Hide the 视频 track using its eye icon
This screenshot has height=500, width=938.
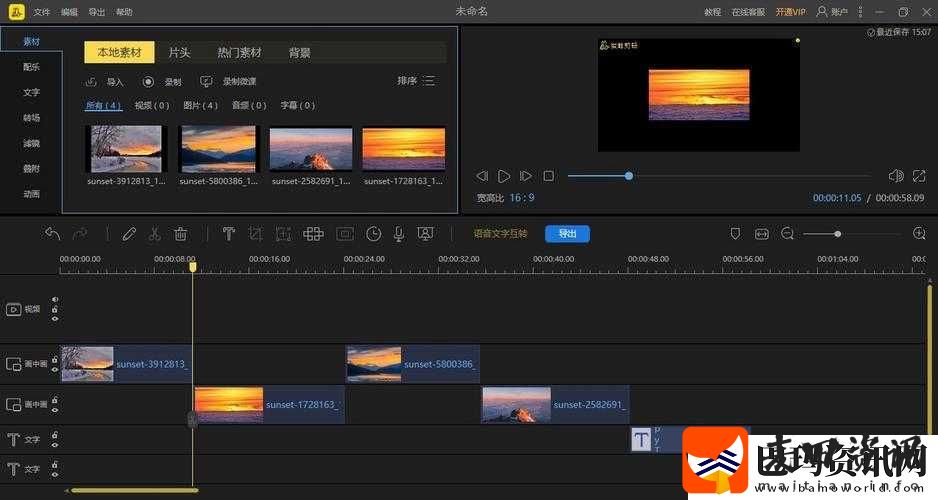(x=55, y=319)
